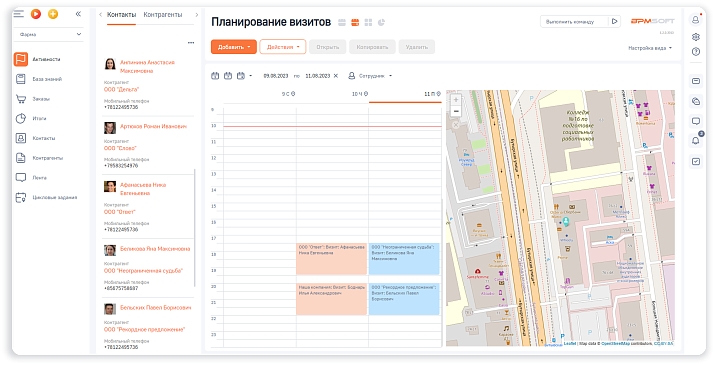Viewport: 715px width, 365px height.
Task: Click the Удалить button
Action: coord(416,47)
